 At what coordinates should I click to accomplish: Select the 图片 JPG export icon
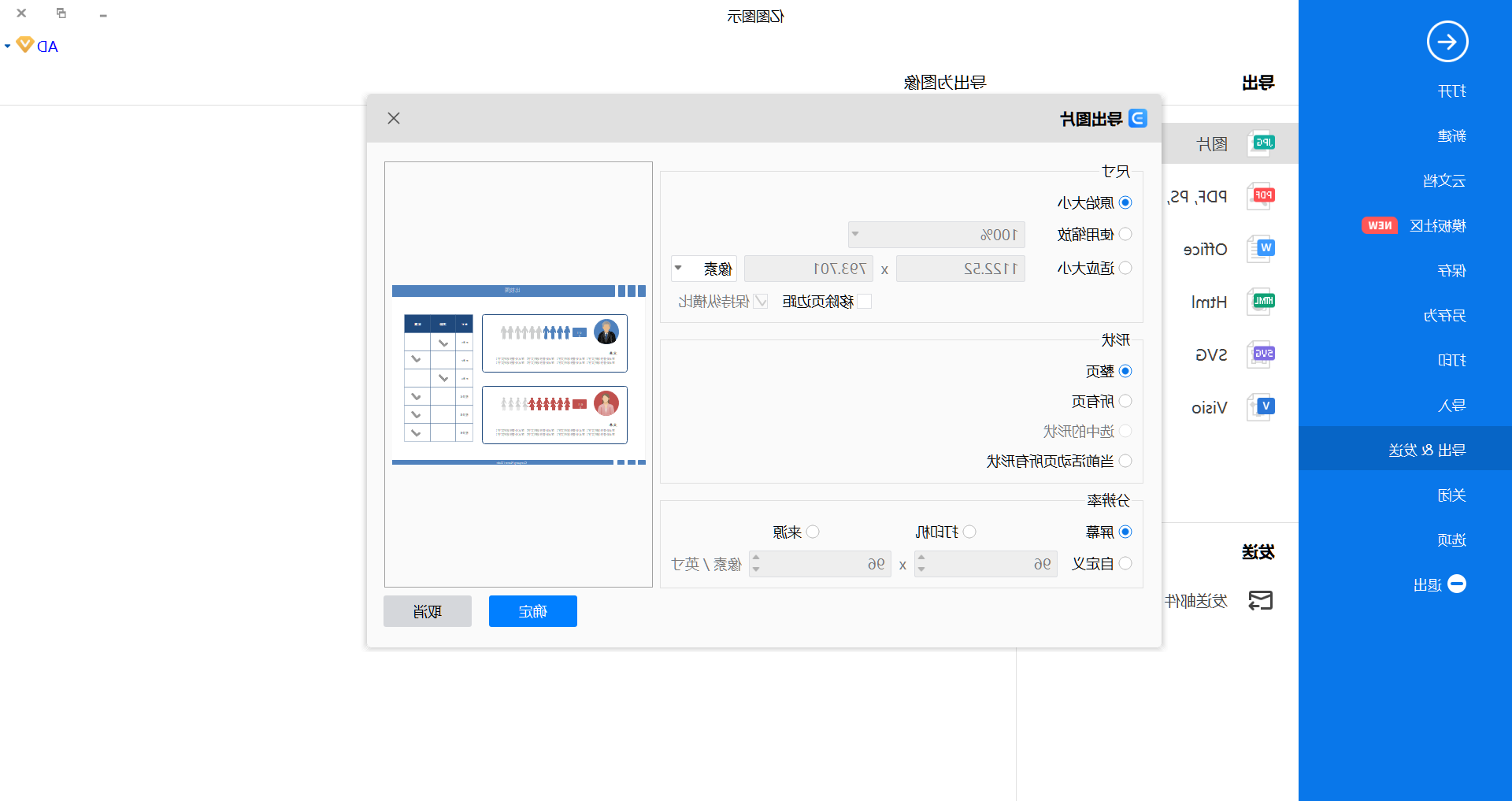[1262, 143]
